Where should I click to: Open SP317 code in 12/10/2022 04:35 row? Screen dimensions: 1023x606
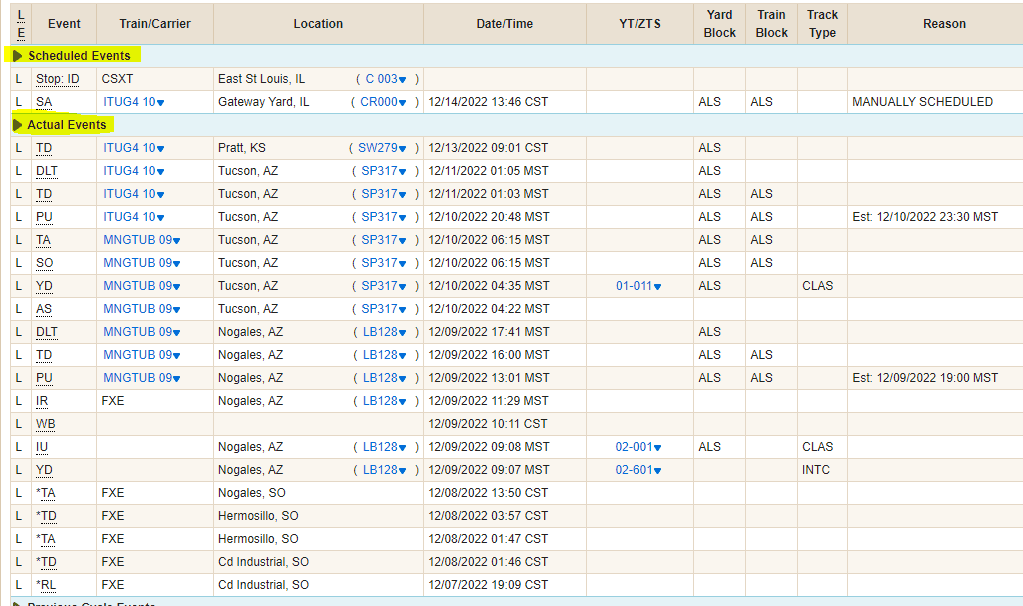[x=384, y=286]
